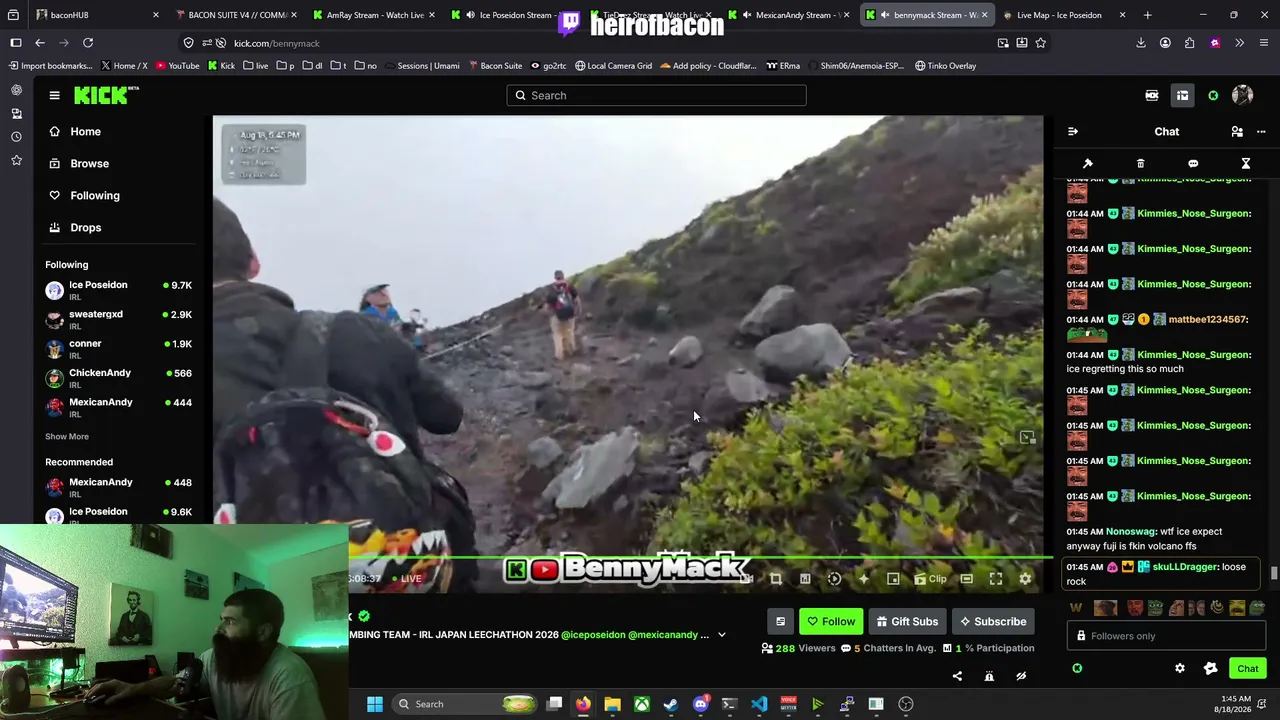Toggle fullscreen on the video player
The height and width of the screenshot is (720, 1280).
click(x=996, y=579)
